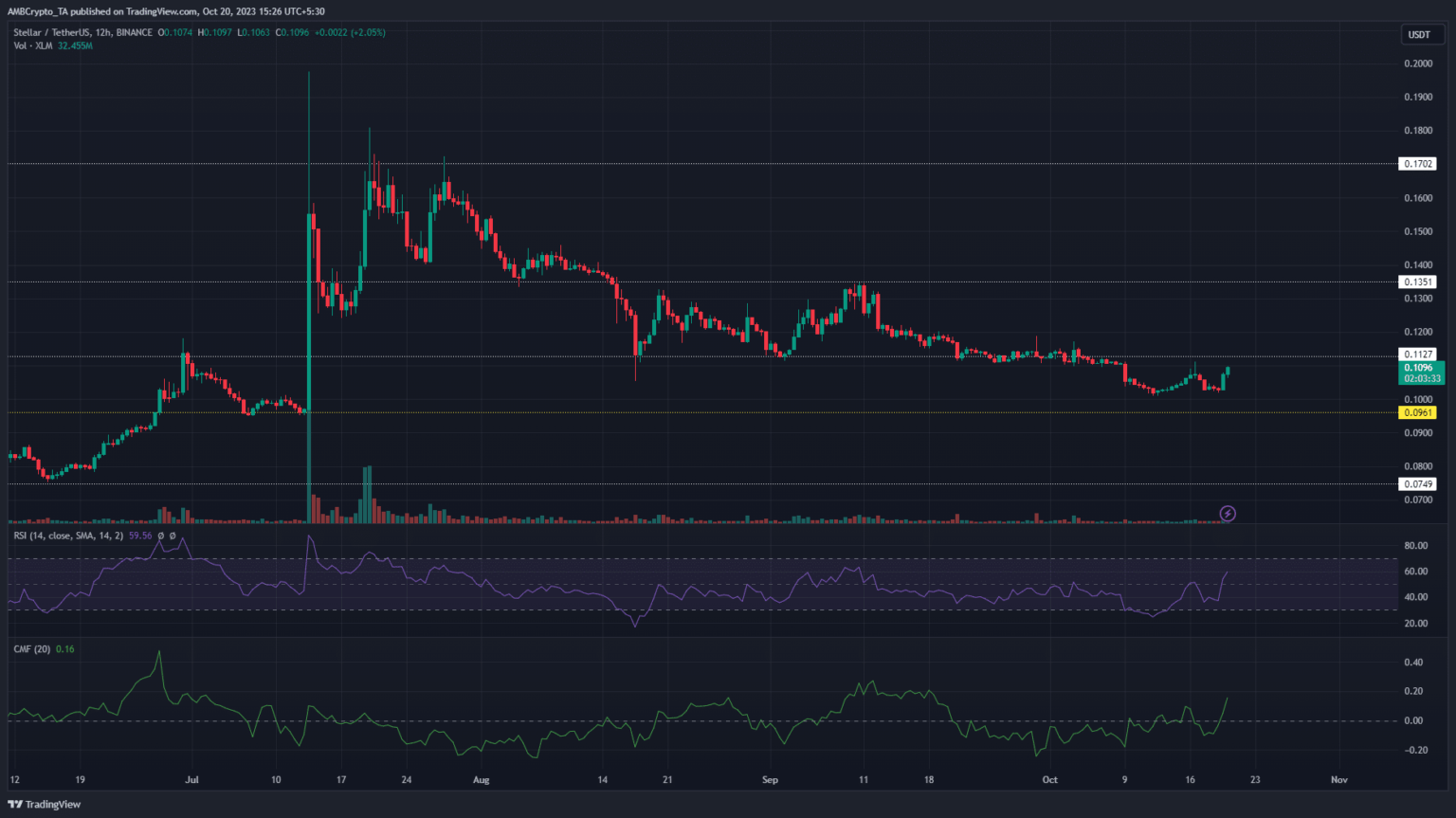Click the green 0.1096 current price label

tap(1419, 368)
